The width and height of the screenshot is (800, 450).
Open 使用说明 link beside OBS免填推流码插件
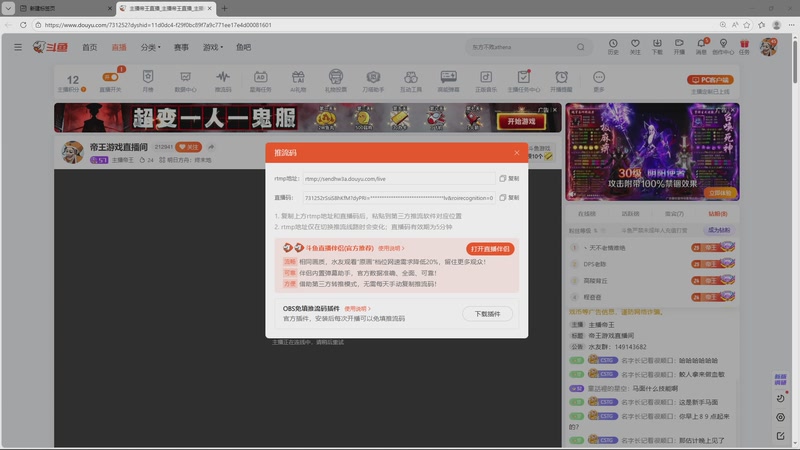[357, 309]
